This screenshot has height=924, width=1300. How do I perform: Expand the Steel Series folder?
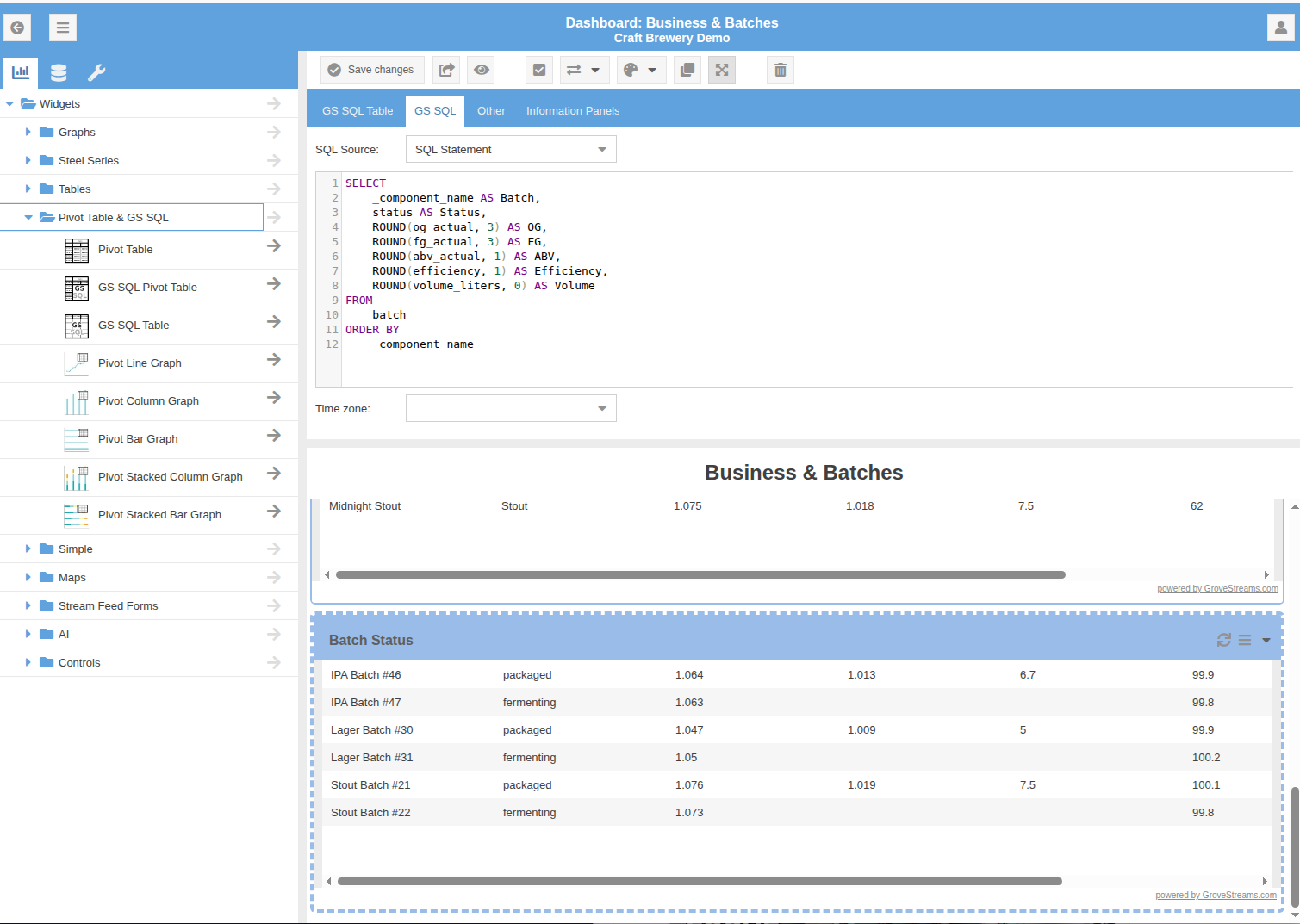(28, 160)
